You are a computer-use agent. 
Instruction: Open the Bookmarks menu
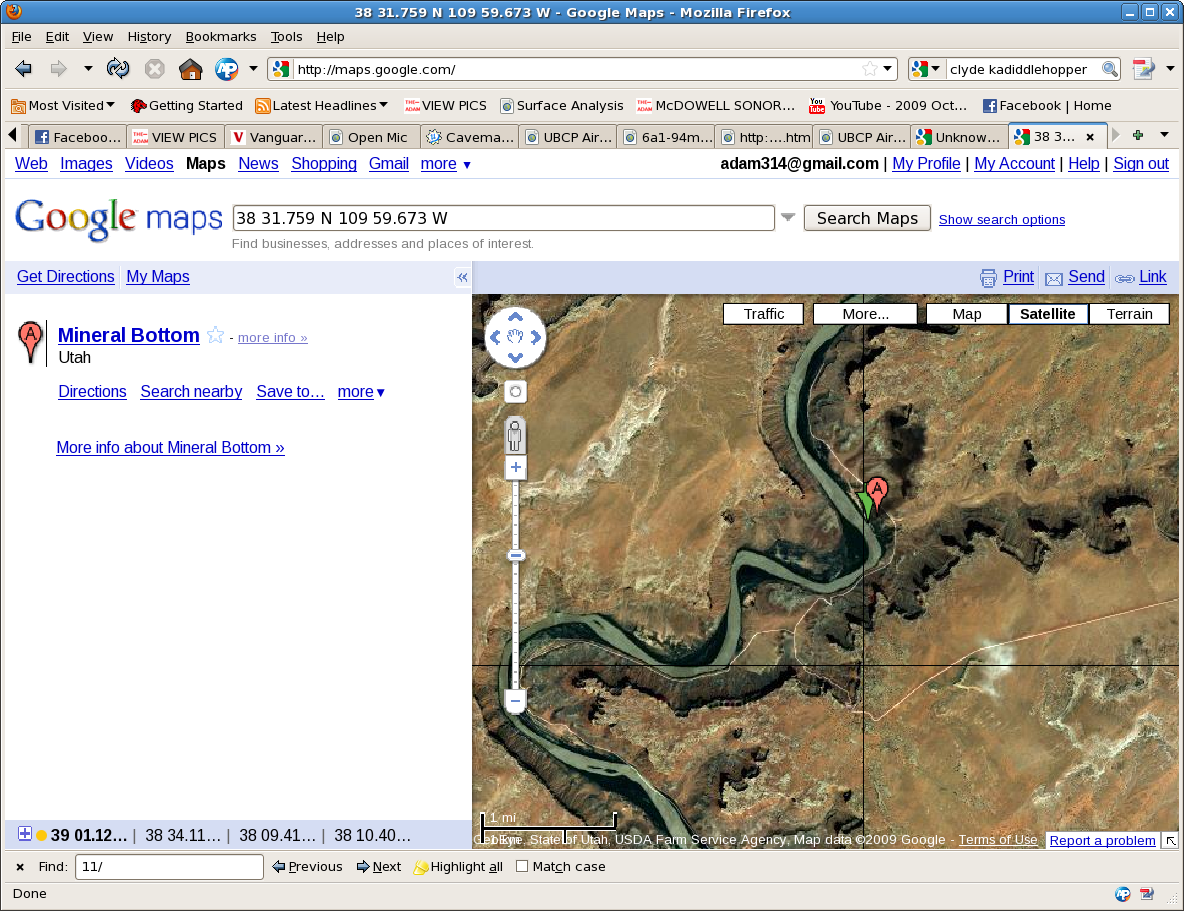click(220, 37)
